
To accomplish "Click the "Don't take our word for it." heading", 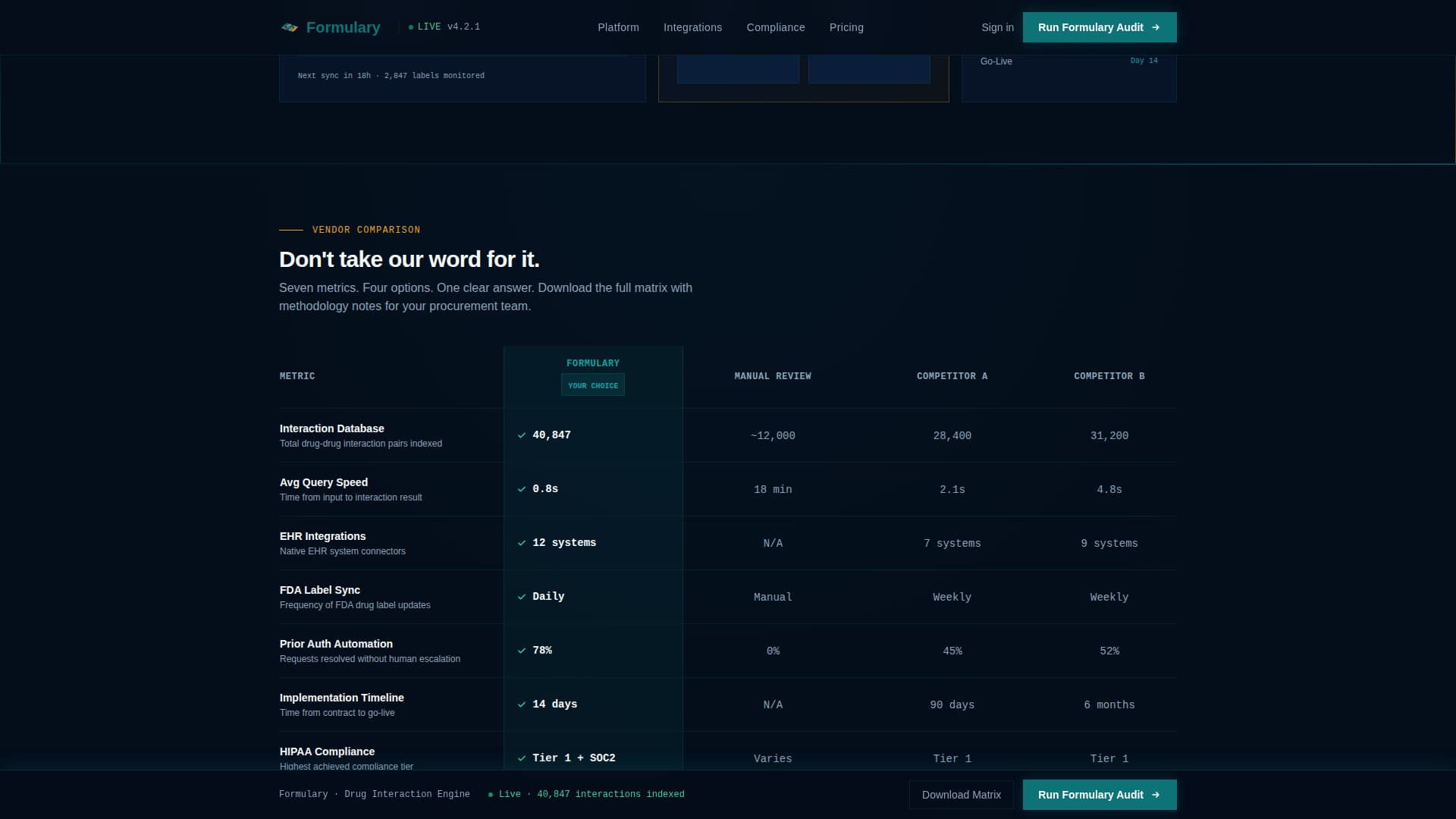I will click(409, 259).
